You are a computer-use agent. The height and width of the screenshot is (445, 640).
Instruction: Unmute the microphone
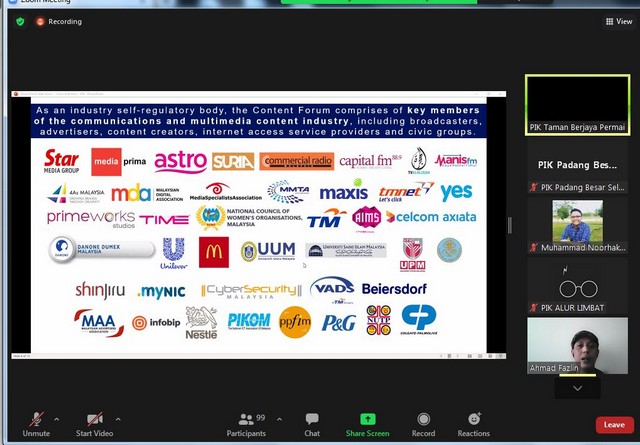pyautogui.click(x=37, y=424)
